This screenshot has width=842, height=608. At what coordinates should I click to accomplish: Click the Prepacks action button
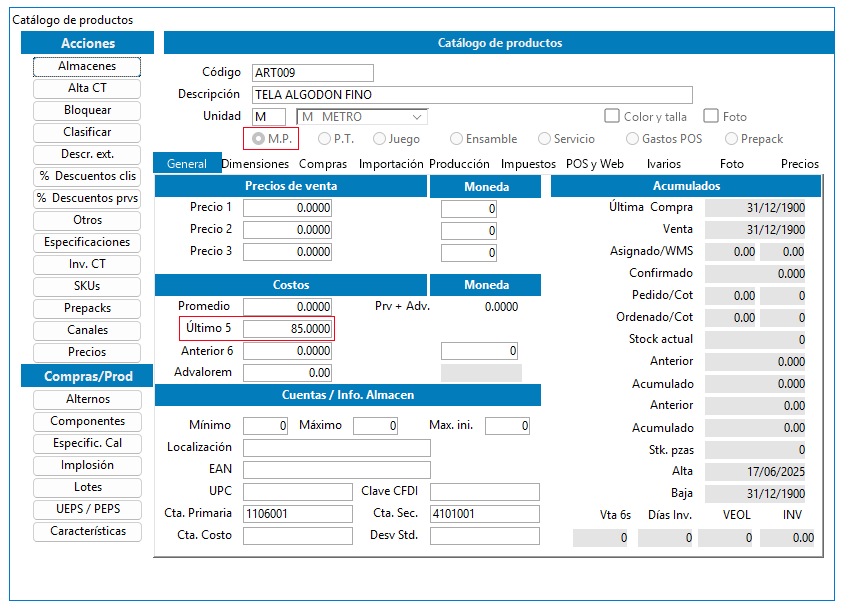tap(87, 309)
